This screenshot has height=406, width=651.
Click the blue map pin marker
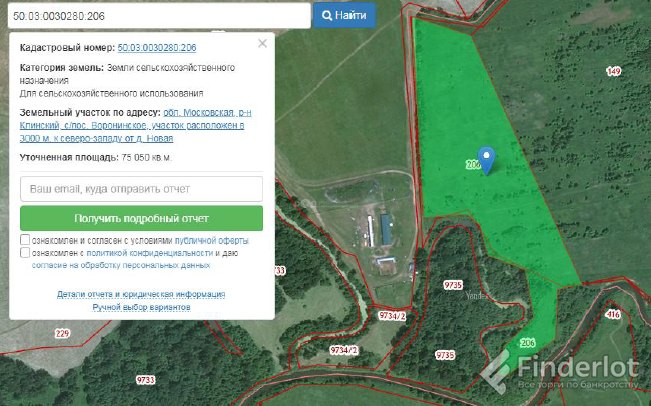(487, 159)
